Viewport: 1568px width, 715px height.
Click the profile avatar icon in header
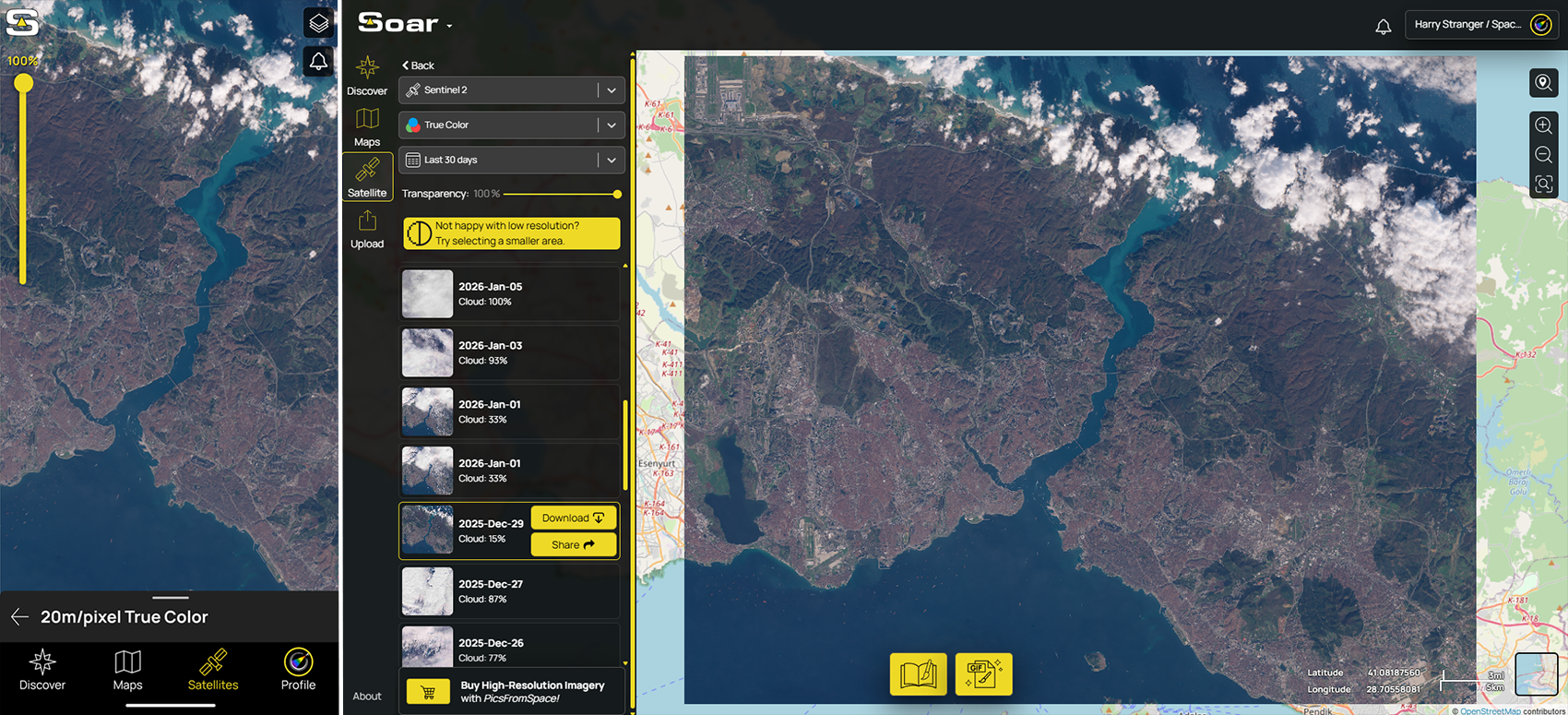click(x=1540, y=25)
